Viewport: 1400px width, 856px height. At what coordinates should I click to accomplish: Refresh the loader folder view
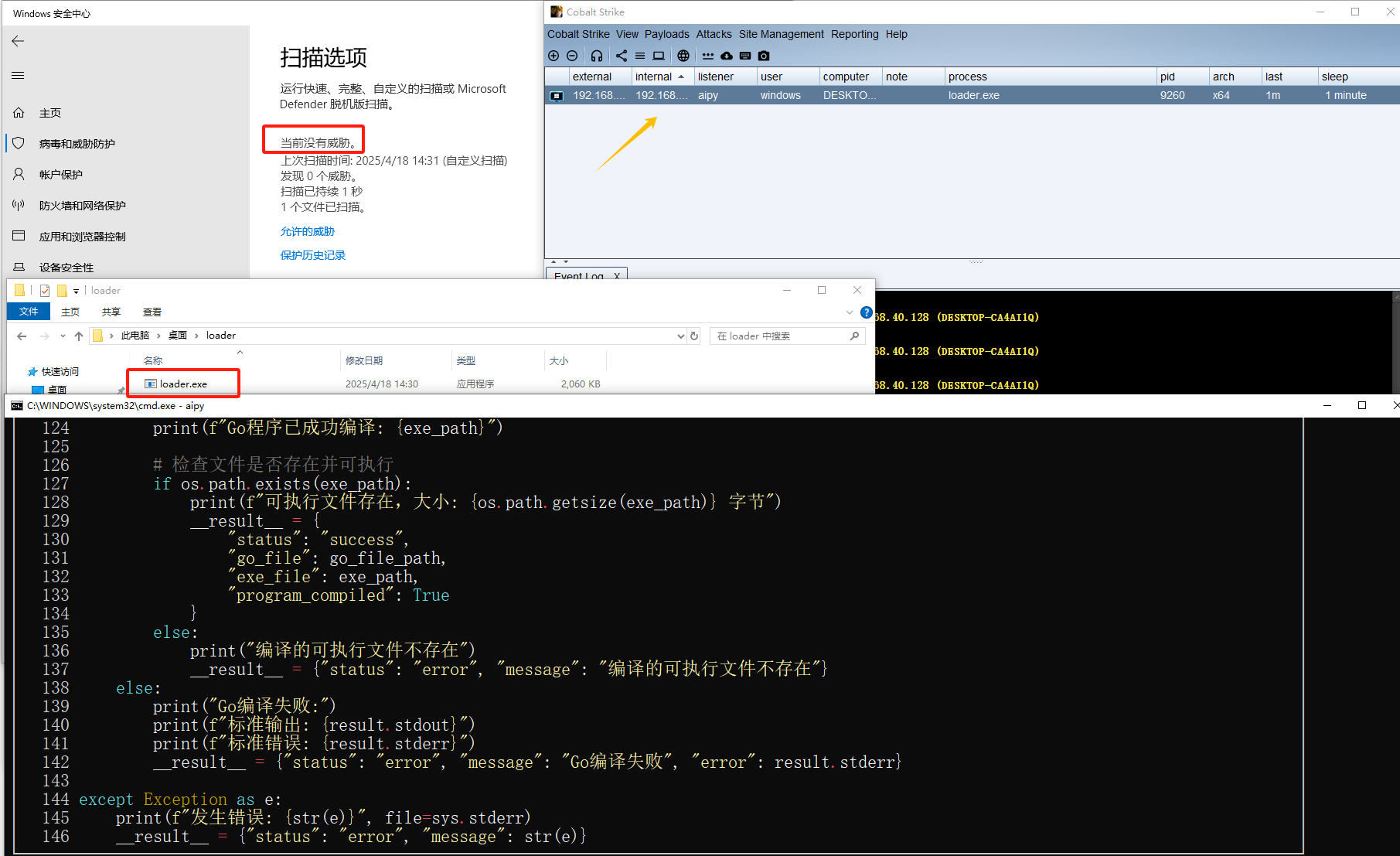[694, 336]
